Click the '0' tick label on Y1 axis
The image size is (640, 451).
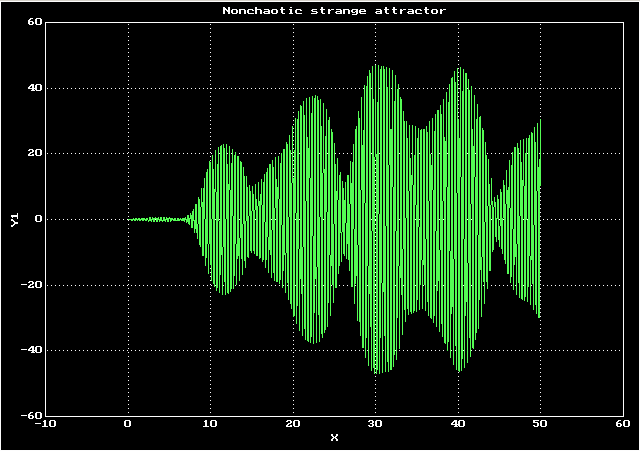pos(39,219)
